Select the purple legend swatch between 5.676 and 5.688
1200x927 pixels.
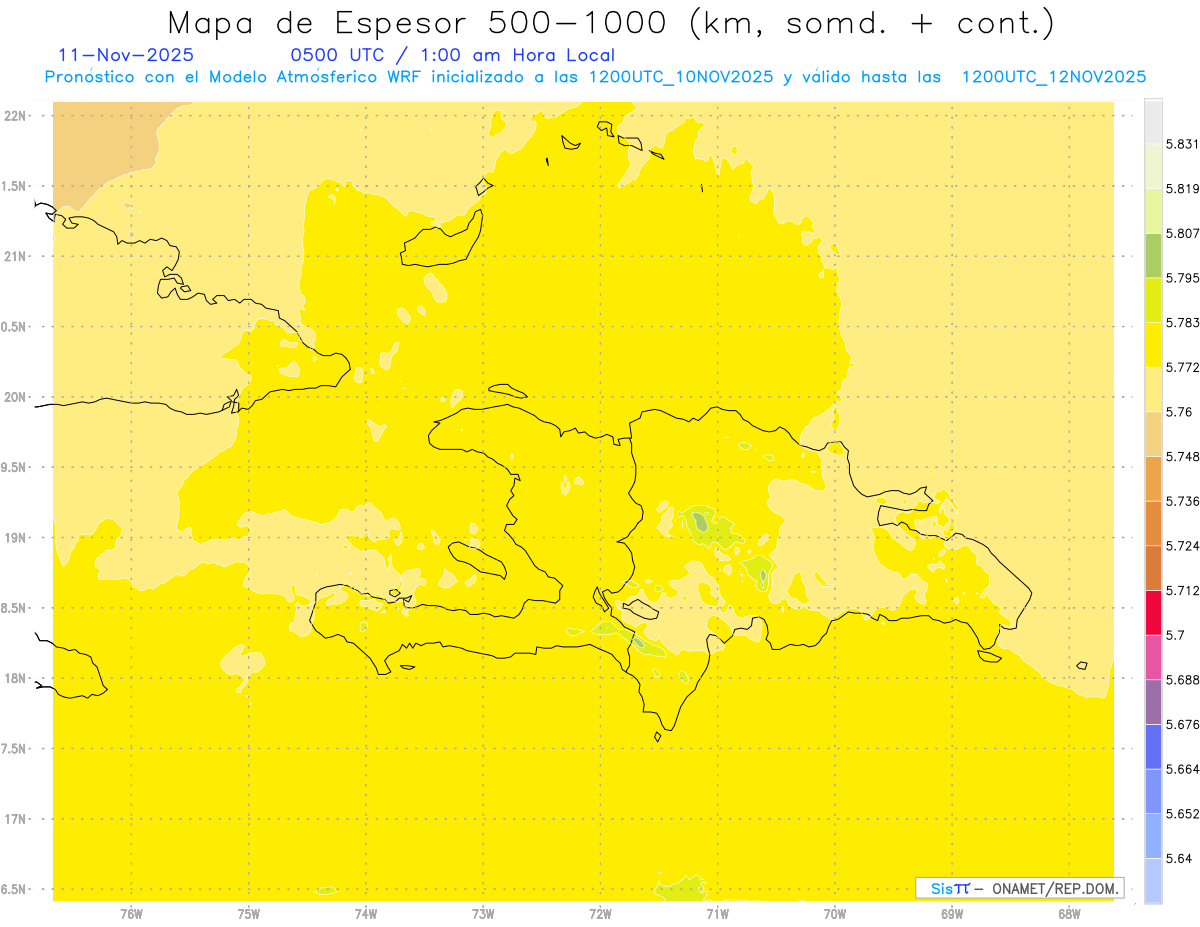click(1153, 702)
